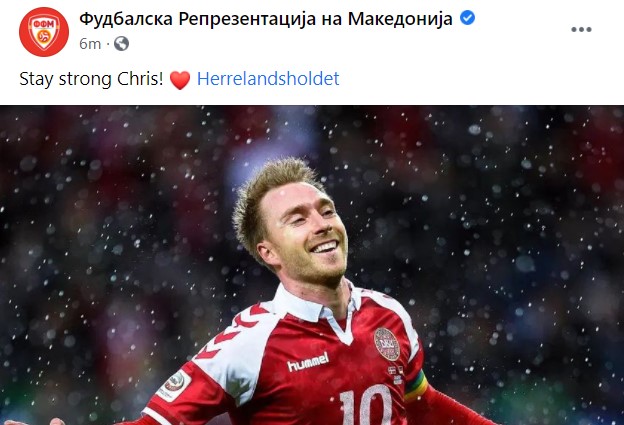Click the Denmark crest on the shirt

point(386,344)
